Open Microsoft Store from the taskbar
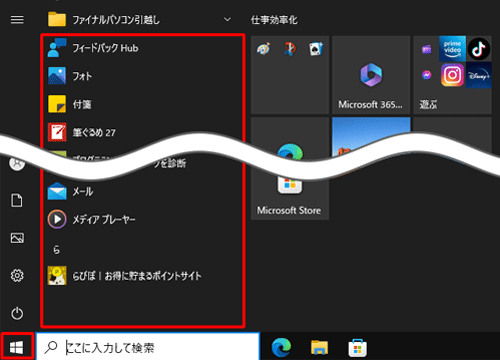 (358, 347)
